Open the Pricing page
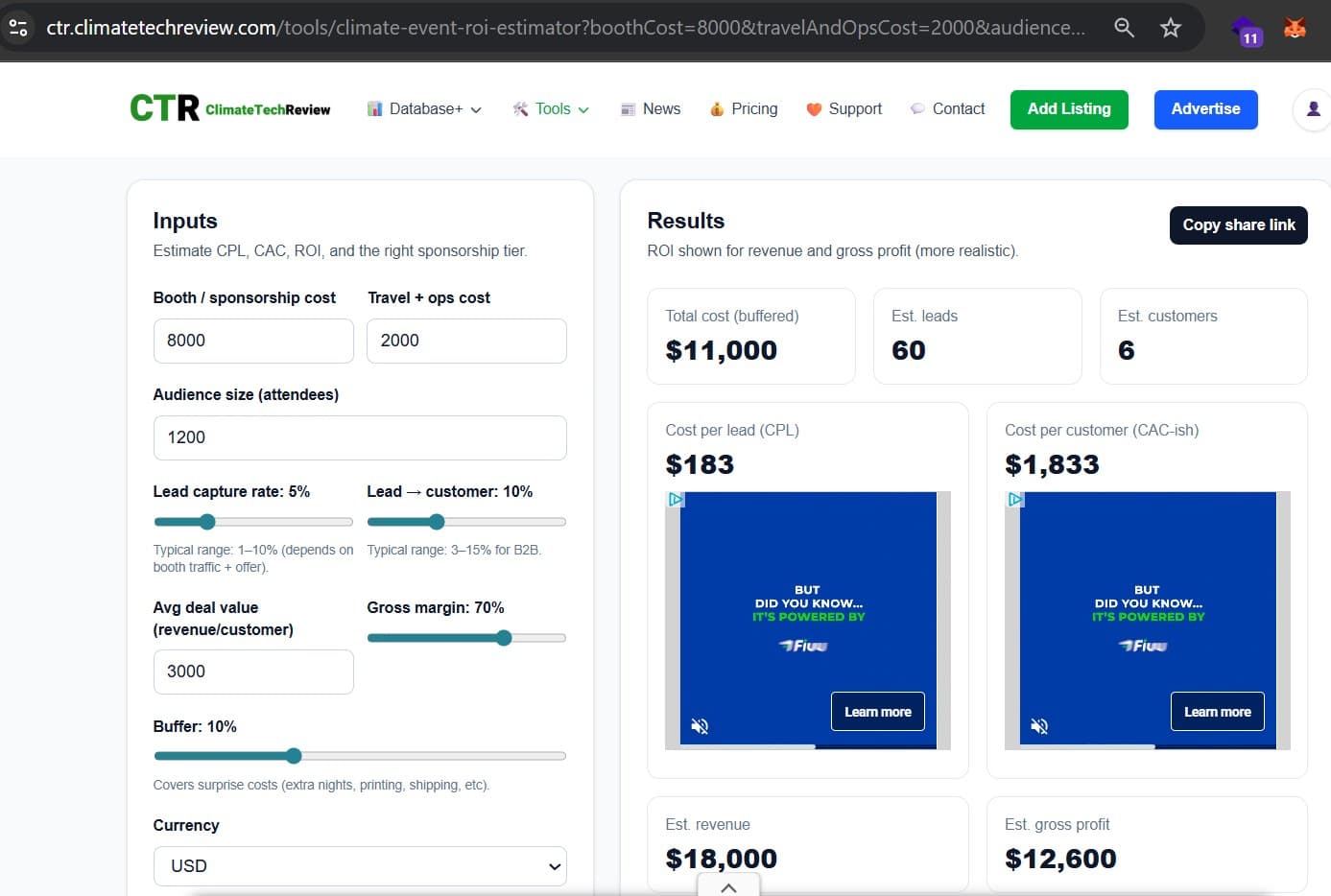The height and width of the screenshot is (896, 1331). click(x=744, y=109)
